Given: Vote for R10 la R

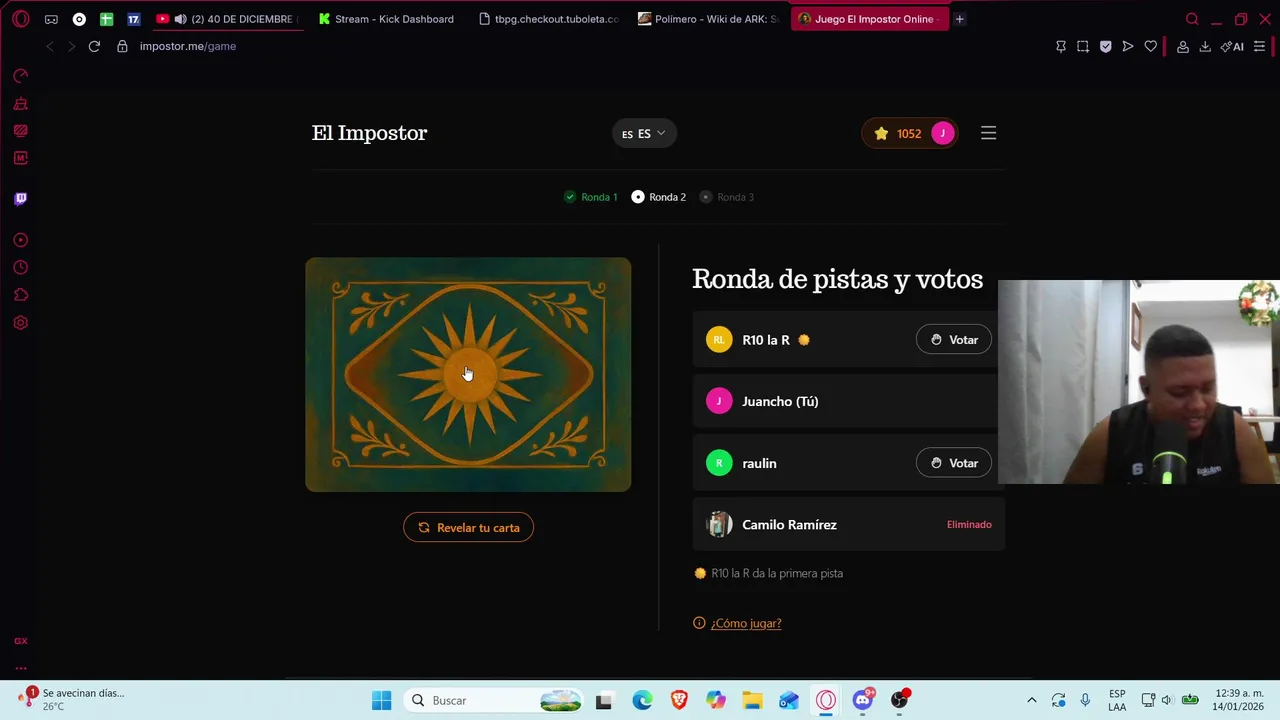Looking at the screenshot, I should (x=953, y=340).
